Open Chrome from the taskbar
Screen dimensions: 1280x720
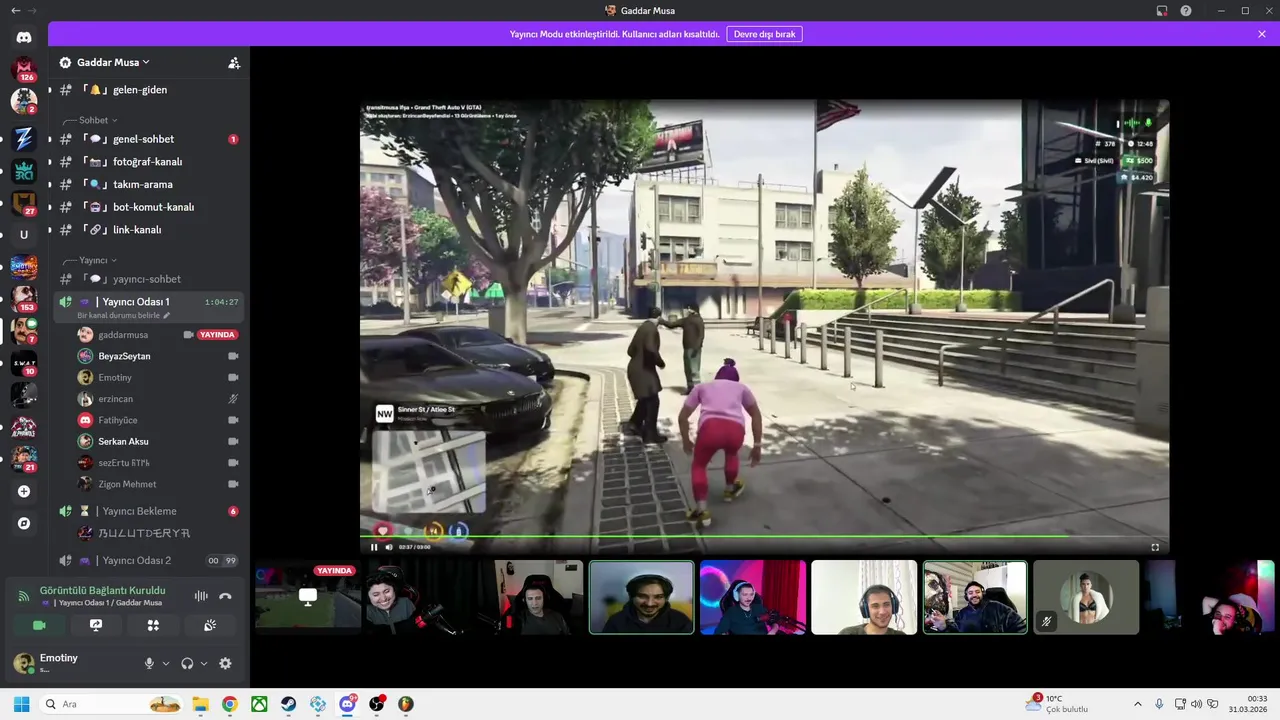tap(229, 704)
